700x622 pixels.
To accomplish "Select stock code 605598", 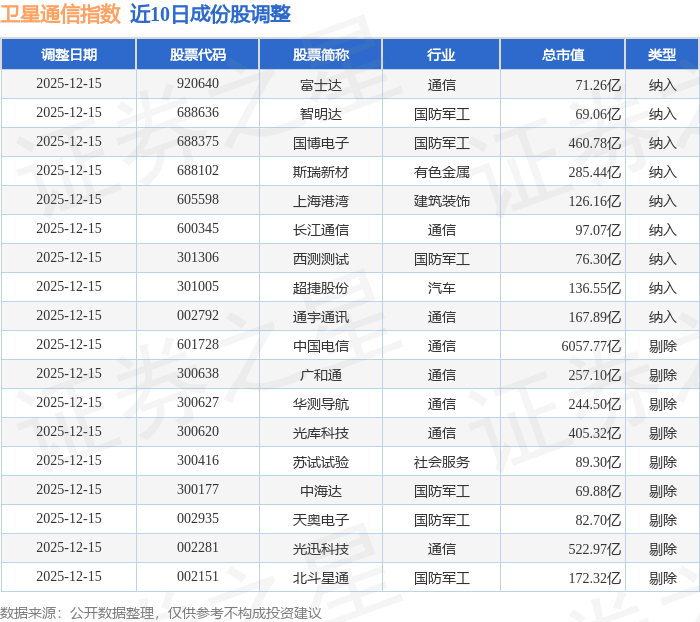I will point(198,200).
